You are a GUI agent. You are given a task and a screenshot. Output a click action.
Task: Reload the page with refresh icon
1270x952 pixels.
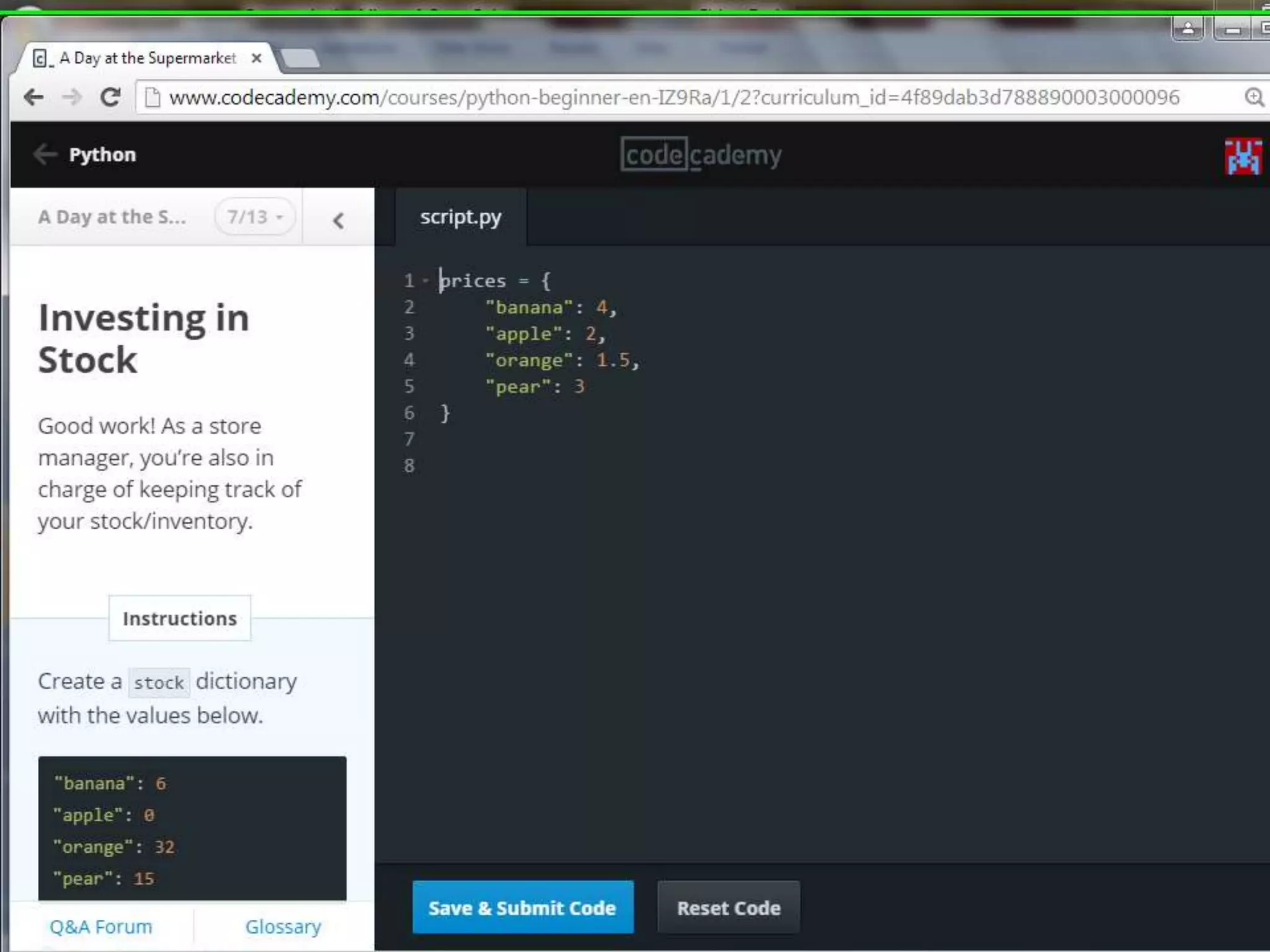[110, 97]
